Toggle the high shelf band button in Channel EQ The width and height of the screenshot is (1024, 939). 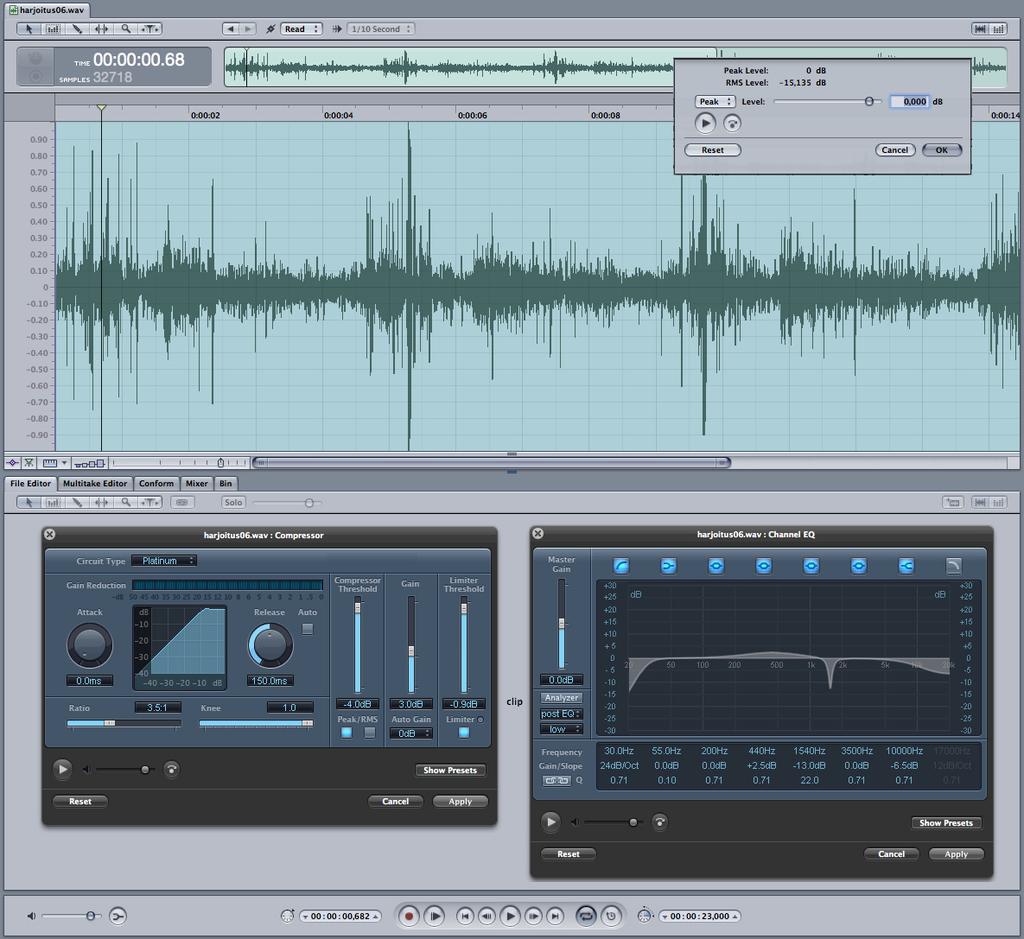pos(906,565)
